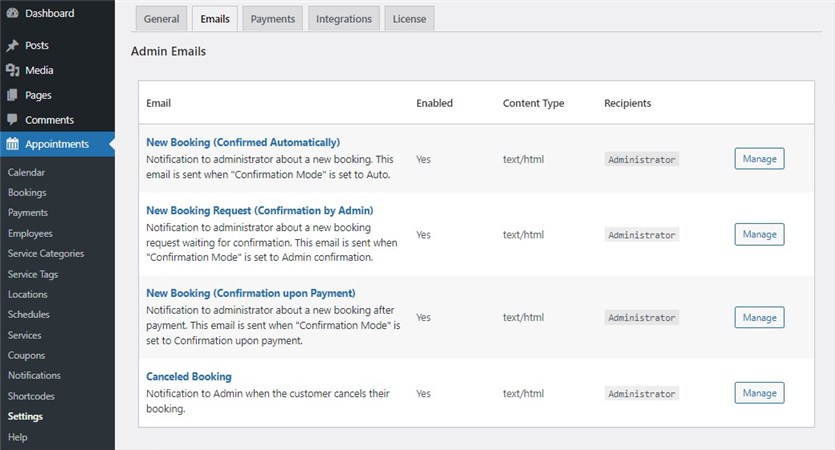
Task: Open the Payments settings tab
Action: point(273,19)
